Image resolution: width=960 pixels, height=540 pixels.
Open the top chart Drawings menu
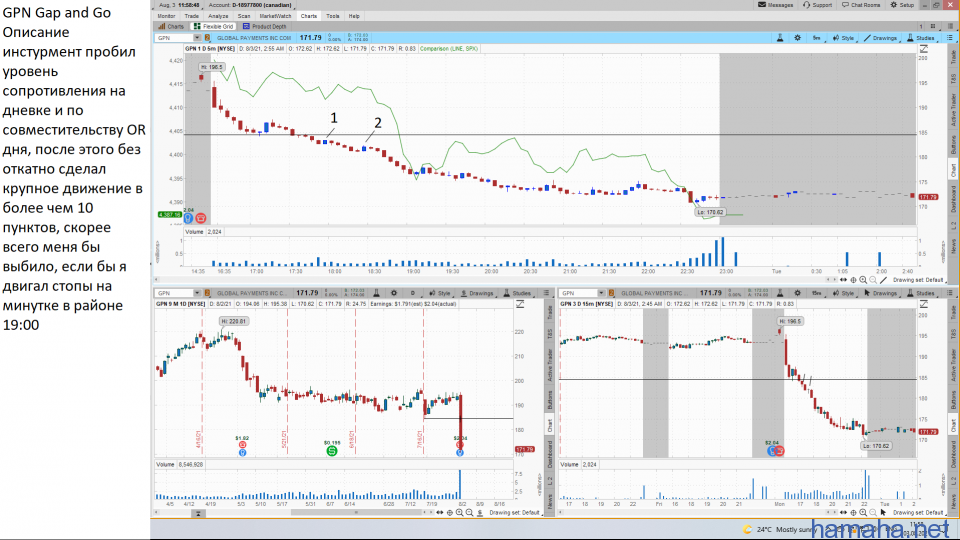pos(880,38)
